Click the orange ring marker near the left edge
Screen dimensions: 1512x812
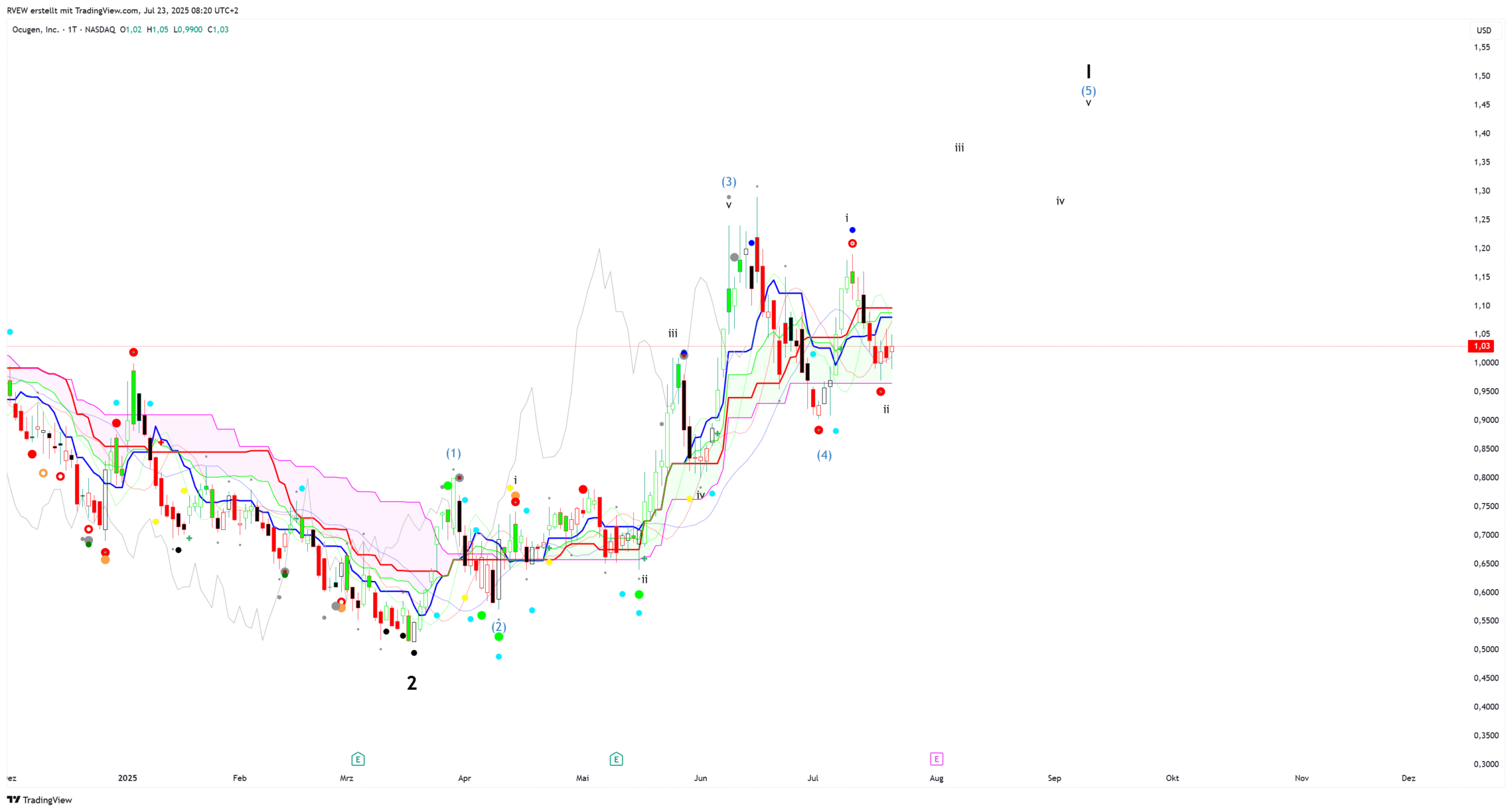click(x=43, y=473)
